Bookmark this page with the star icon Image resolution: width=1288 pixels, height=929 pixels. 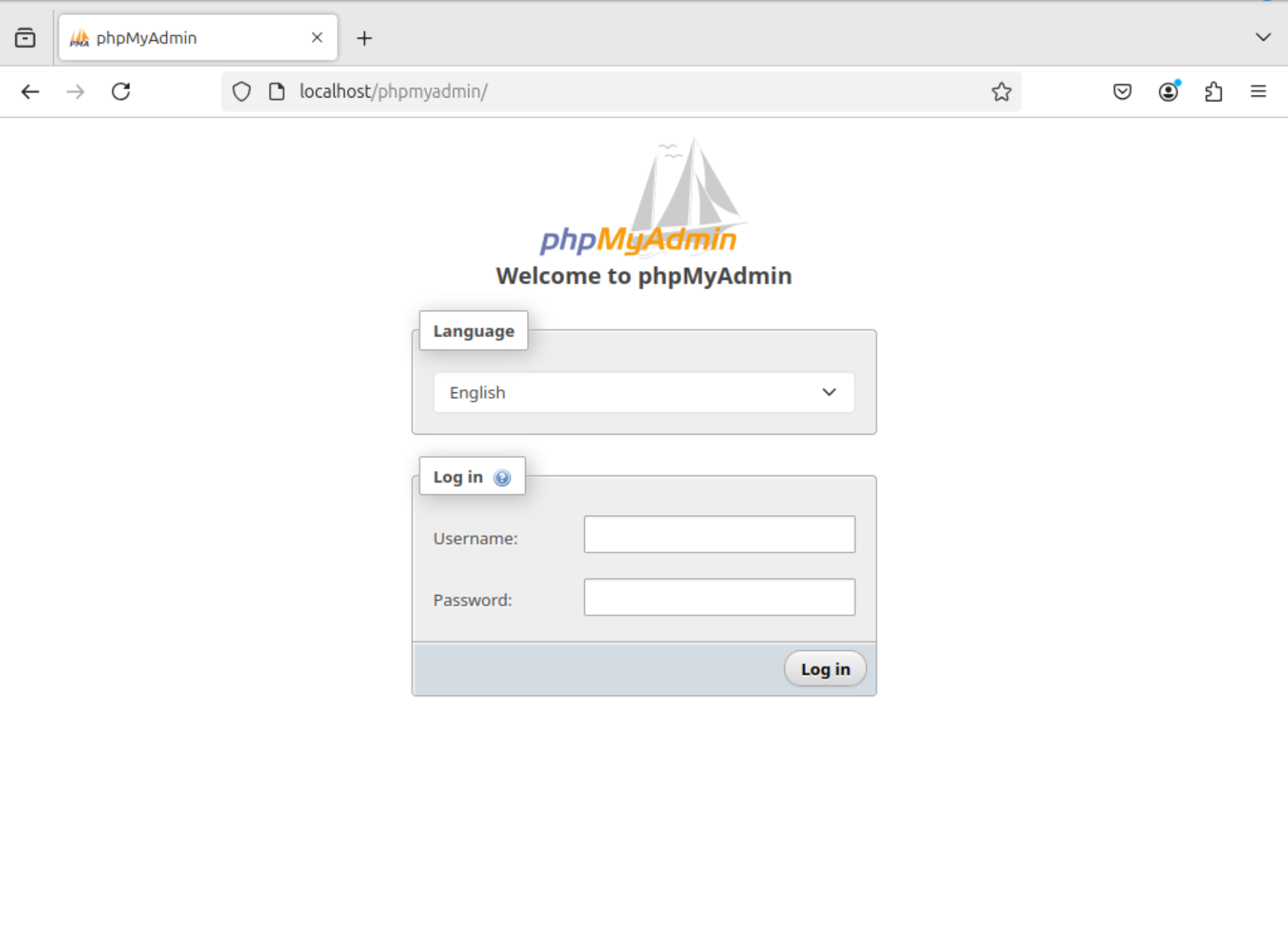point(1001,92)
